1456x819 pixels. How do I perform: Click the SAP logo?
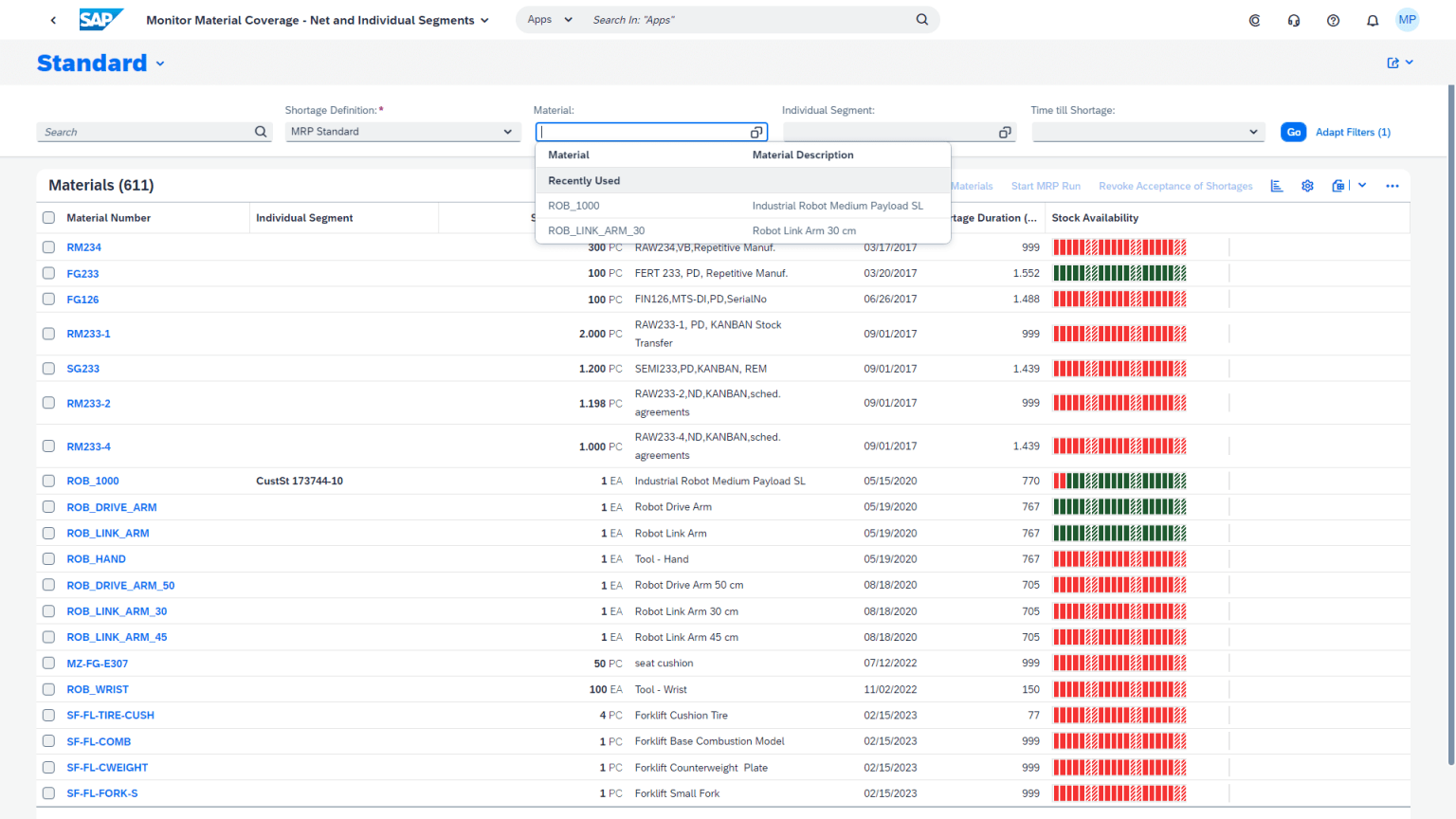click(101, 19)
